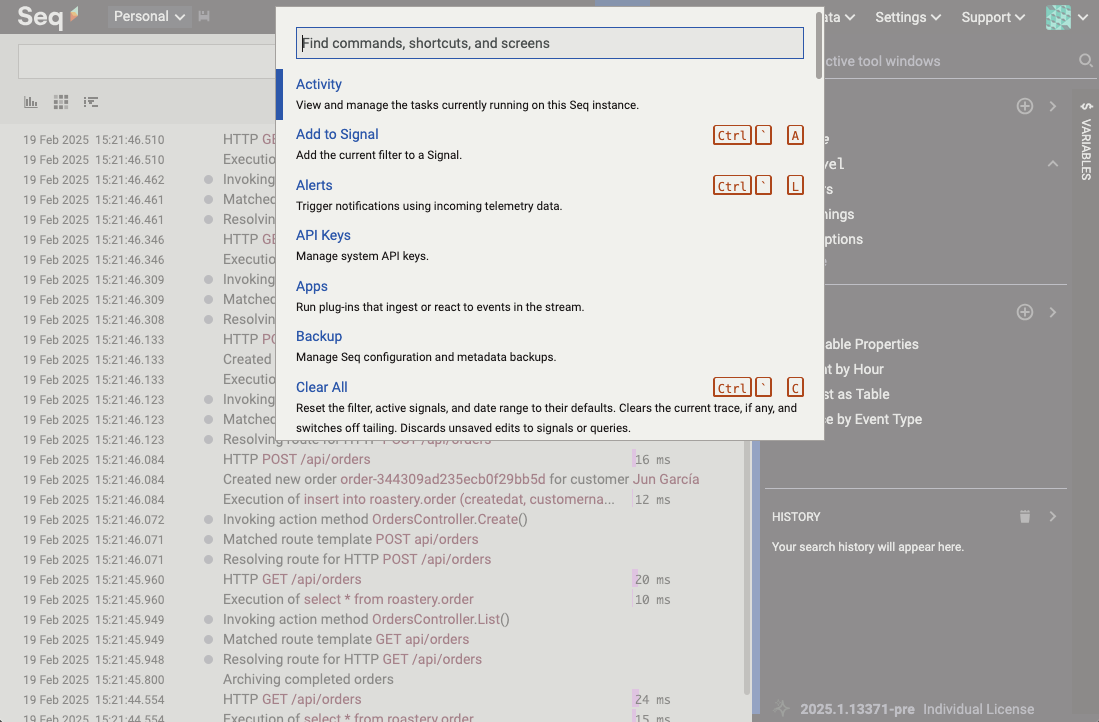The width and height of the screenshot is (1099, 722).
Task: Click 'HTTP GET /api/orders' at 15:21:45.960
Action: point(292,579)
